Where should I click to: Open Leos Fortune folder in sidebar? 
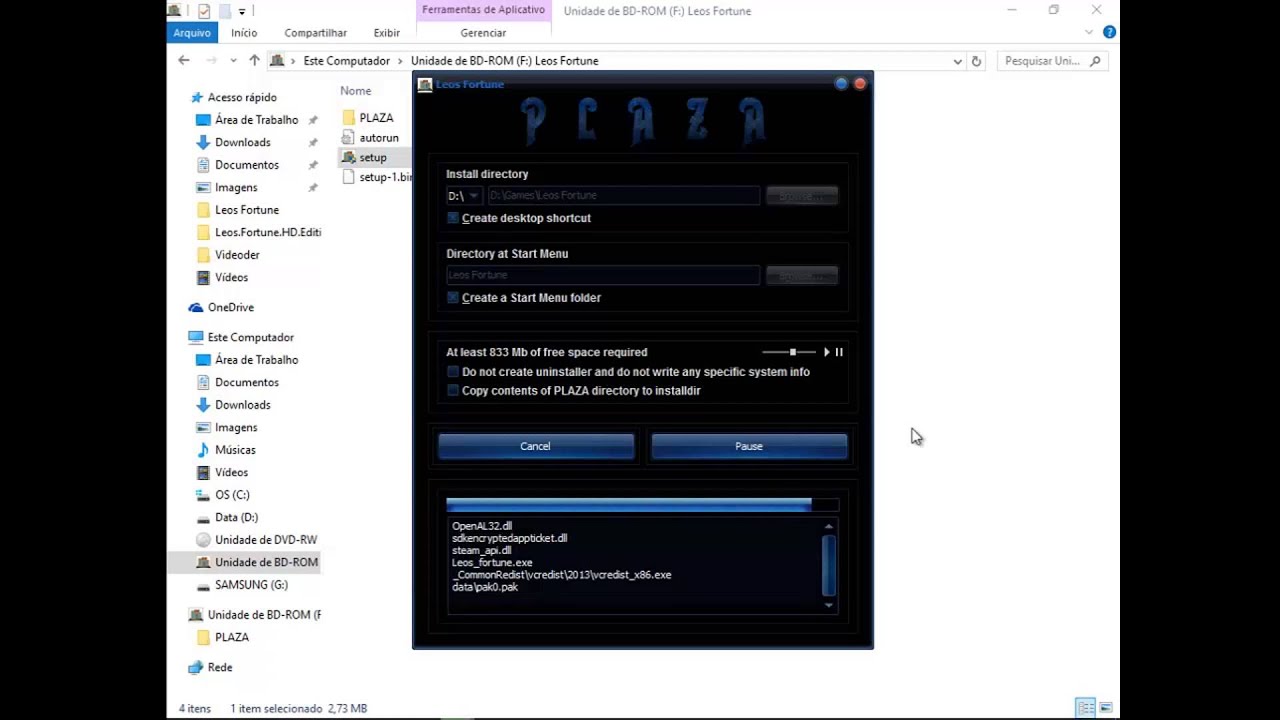[x=247, y=210]
